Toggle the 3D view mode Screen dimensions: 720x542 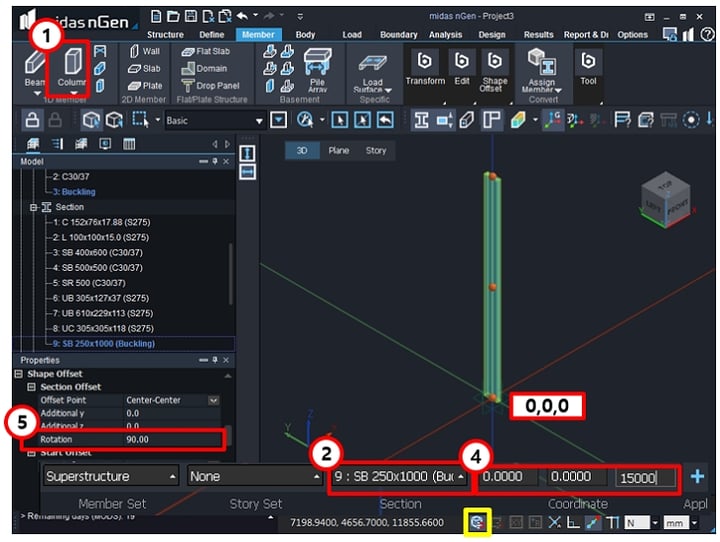(302, 151)
